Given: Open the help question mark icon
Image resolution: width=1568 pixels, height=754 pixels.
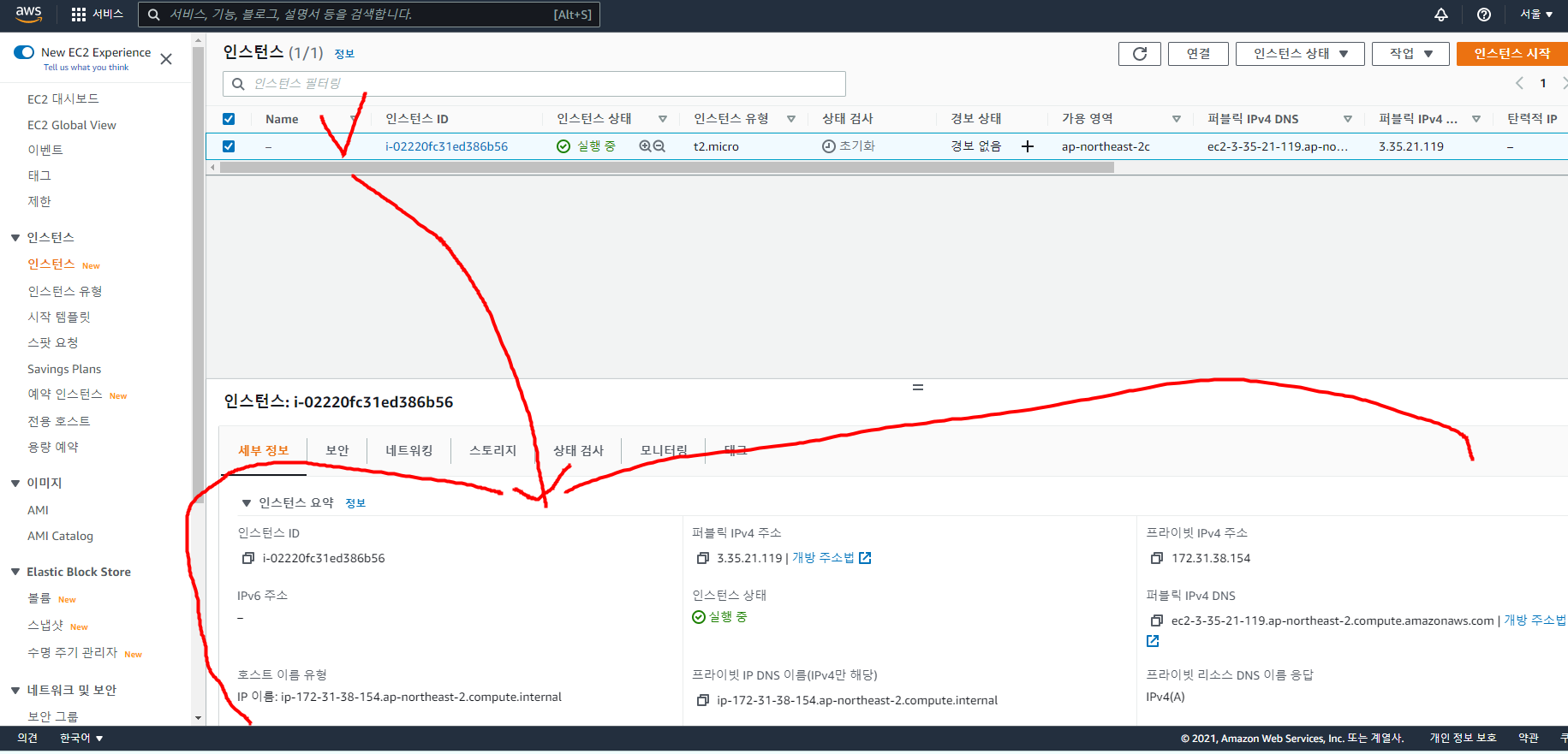Looking at the screenshot, I should (1484, 15).
